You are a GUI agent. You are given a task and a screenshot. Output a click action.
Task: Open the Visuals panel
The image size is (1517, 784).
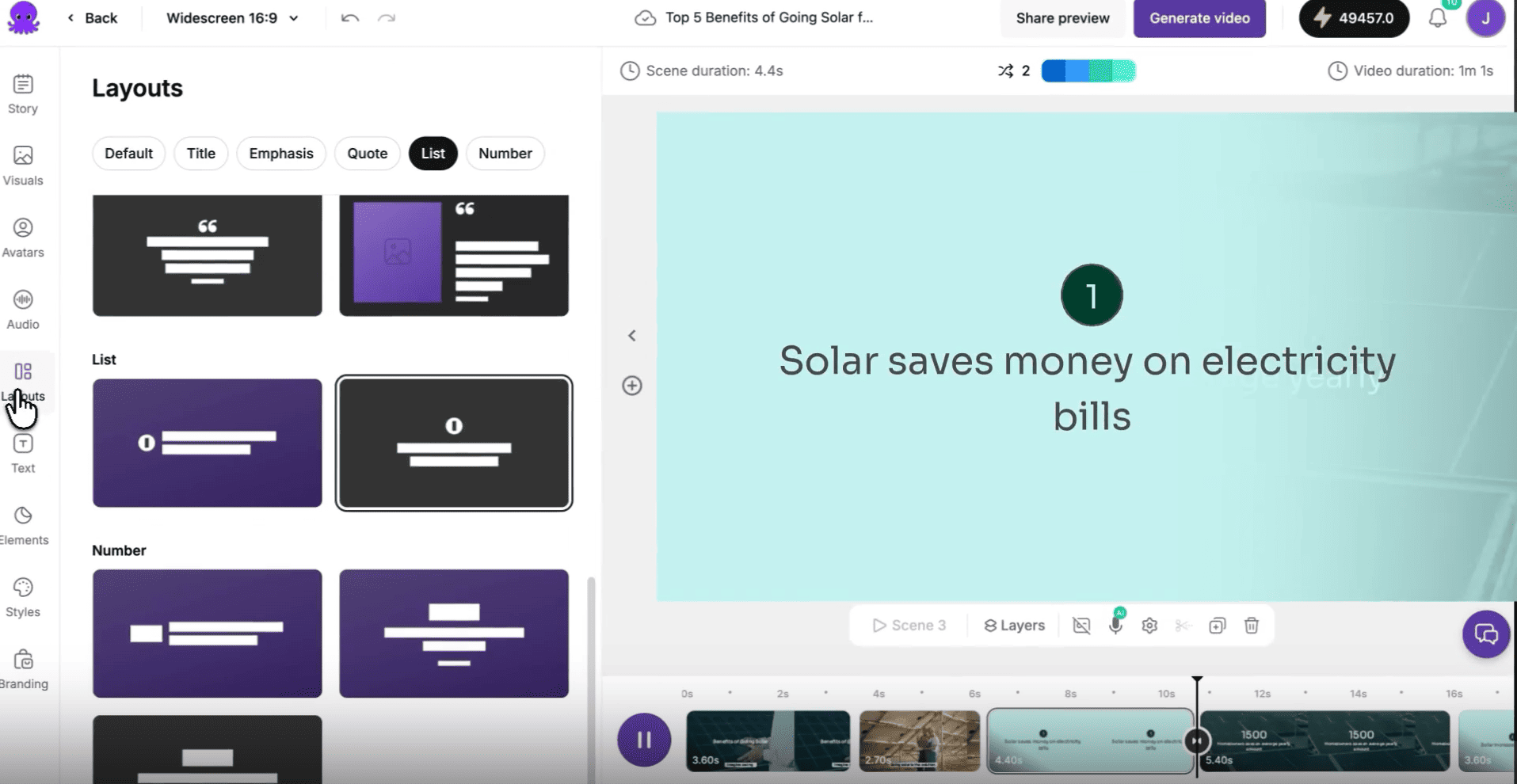[x=23, y=166]
